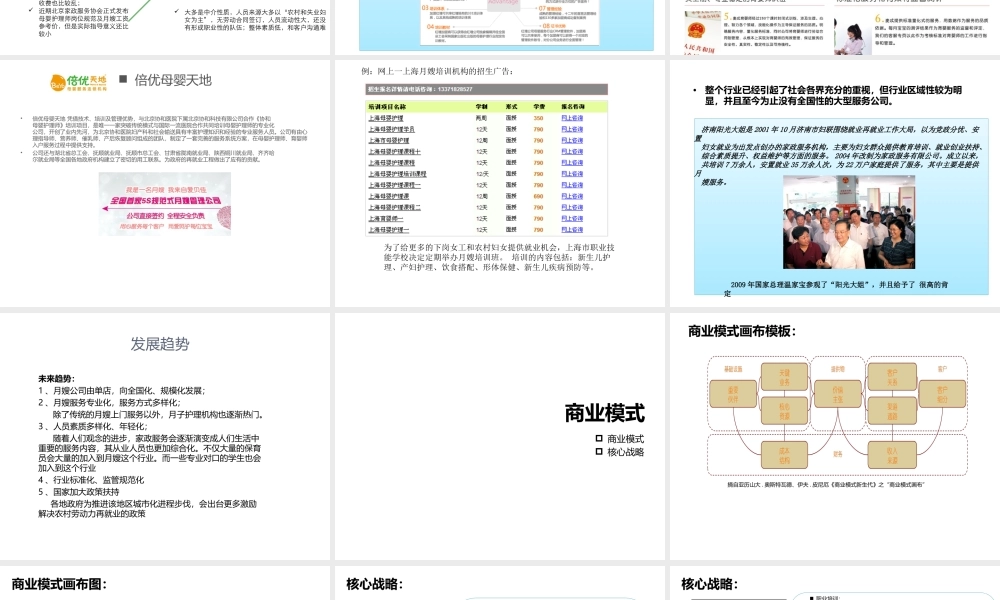The width and height of the screenshot is (1000, 600).
Task: Check the 商业模式 checkbox on the section slide
Action: pos(598,436)
